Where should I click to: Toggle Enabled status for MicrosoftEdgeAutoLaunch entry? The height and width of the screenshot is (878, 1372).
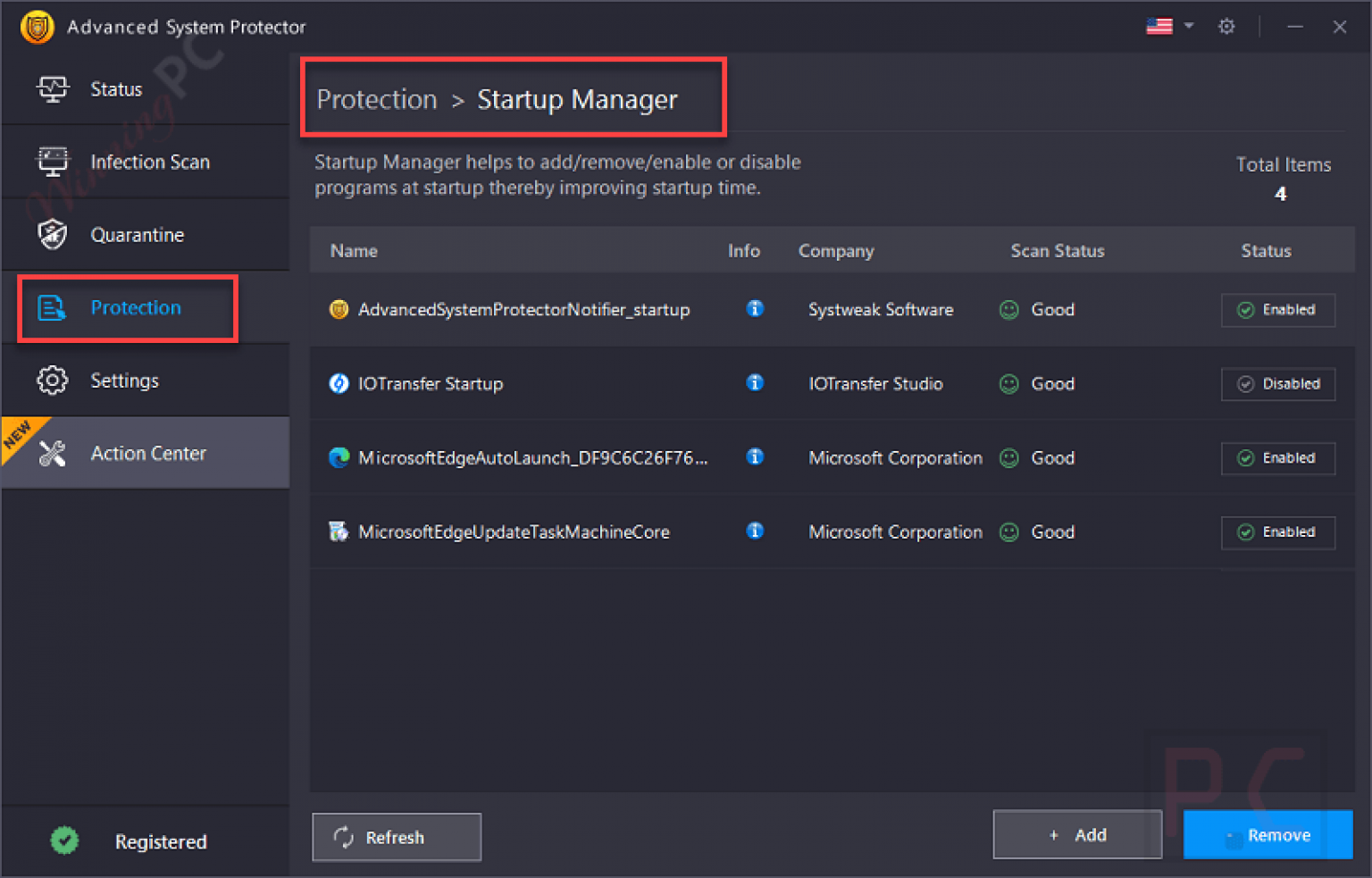click(1278, 458)
